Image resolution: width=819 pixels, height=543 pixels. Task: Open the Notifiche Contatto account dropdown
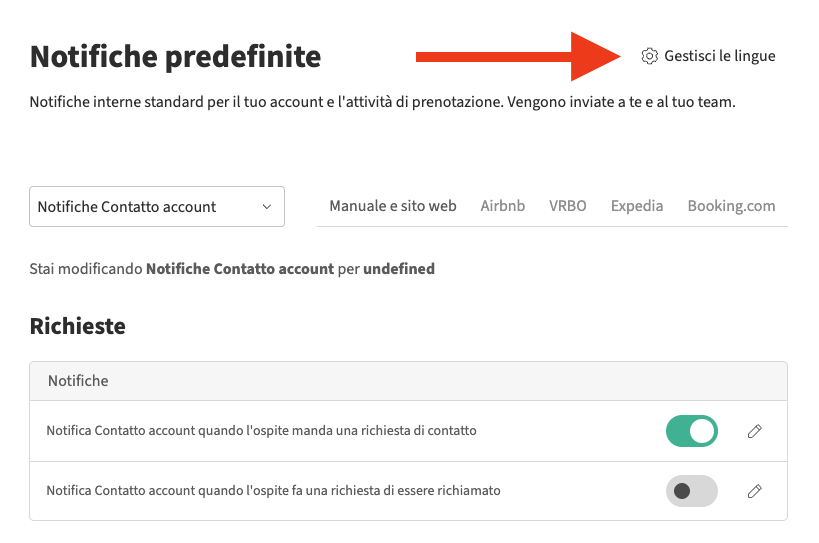[x=157, y=207]
